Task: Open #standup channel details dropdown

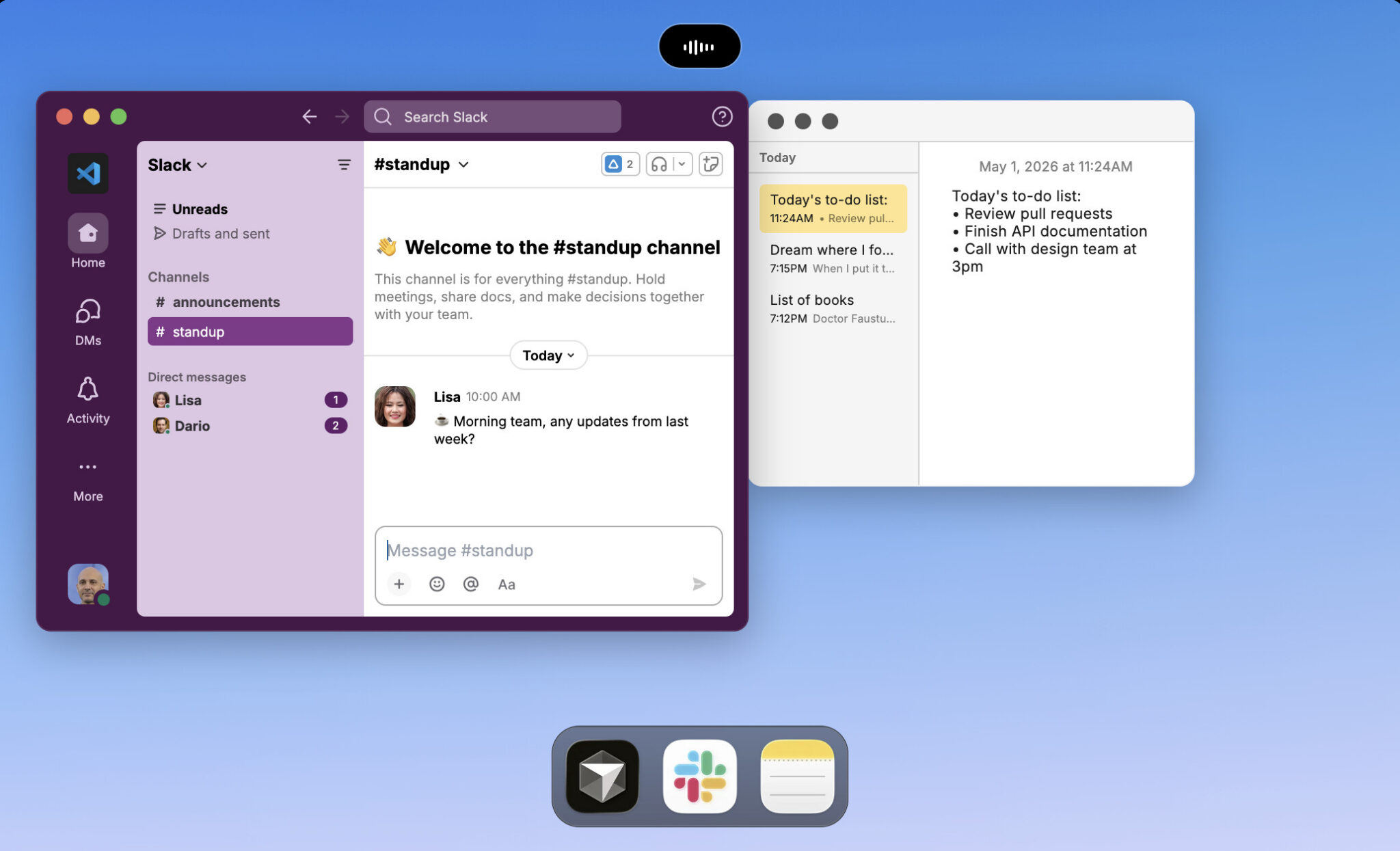Action: click(421, 164)
